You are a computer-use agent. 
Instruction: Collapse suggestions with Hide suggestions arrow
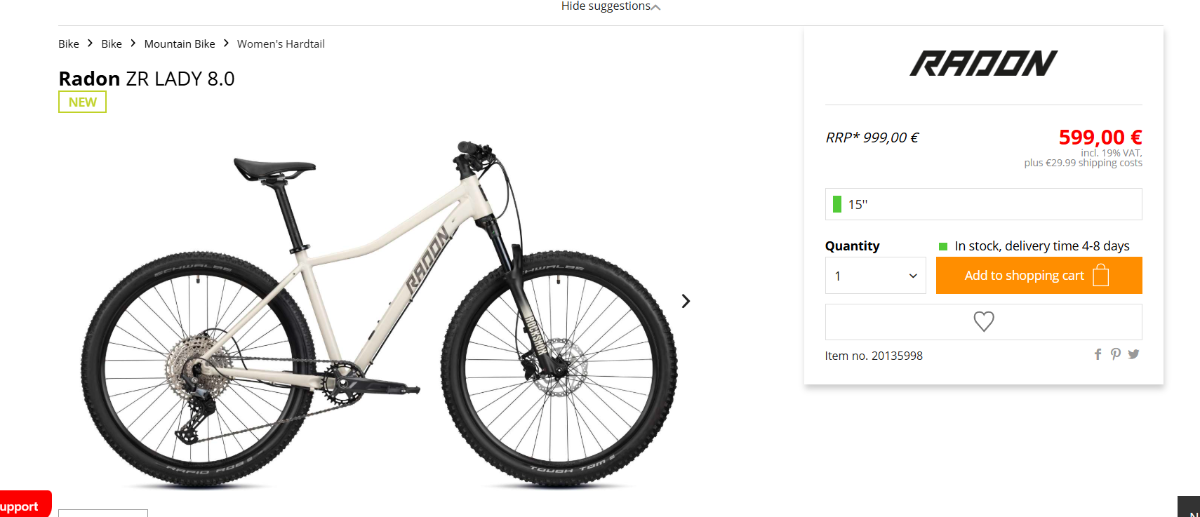point(656,7)
